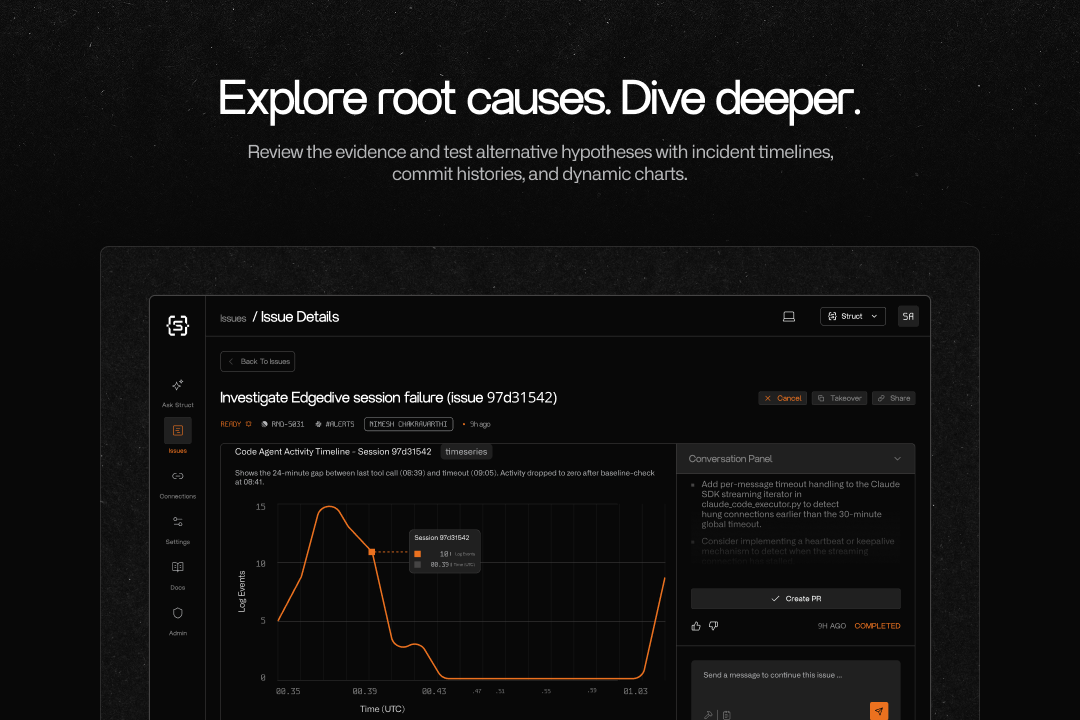Click the COMPLETED status text
This screenshot has width=1080, height=720.
tap(877, 626)
